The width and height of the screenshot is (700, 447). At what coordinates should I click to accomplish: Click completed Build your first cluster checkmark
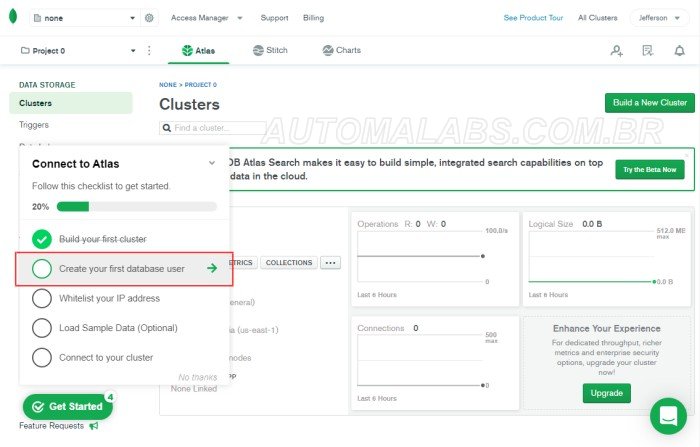42,239
